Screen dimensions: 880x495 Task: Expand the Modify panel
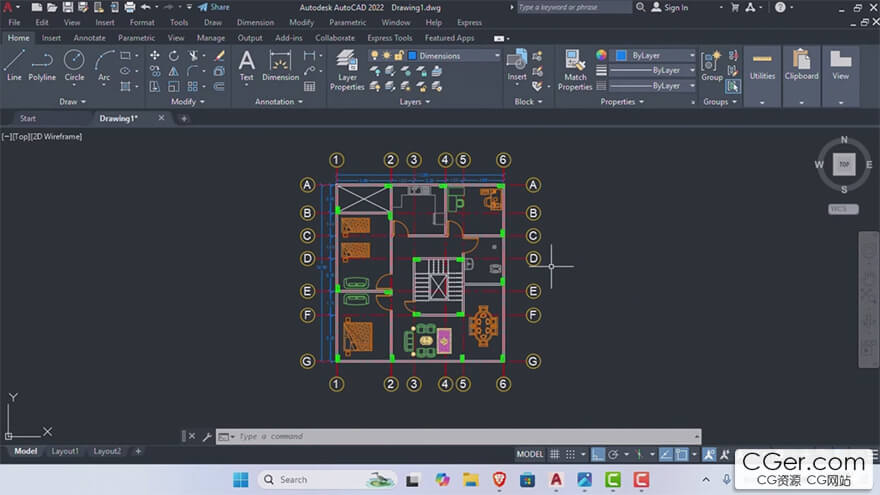click(x=188, y=102)
